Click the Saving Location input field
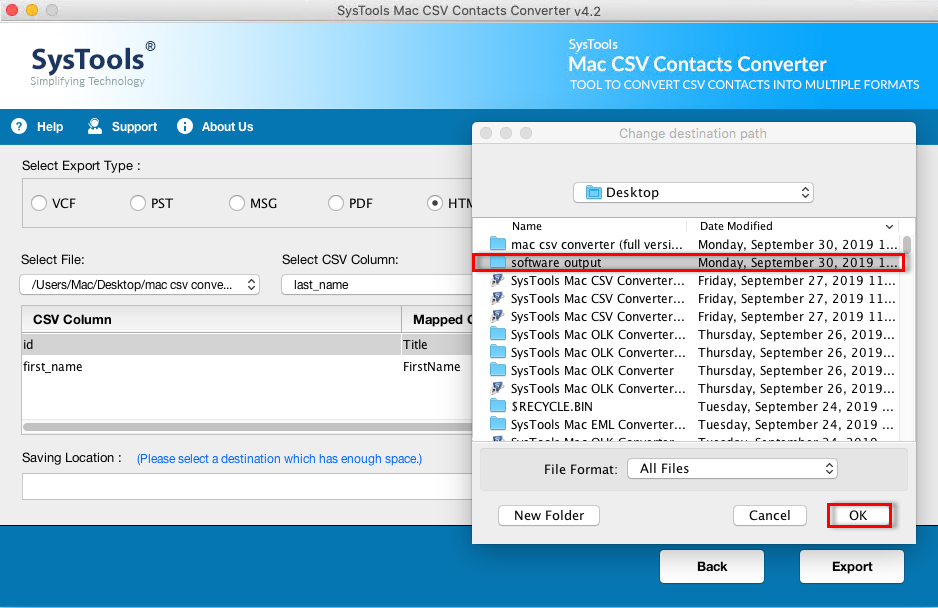The image size is (938, 608). [247, 487]
